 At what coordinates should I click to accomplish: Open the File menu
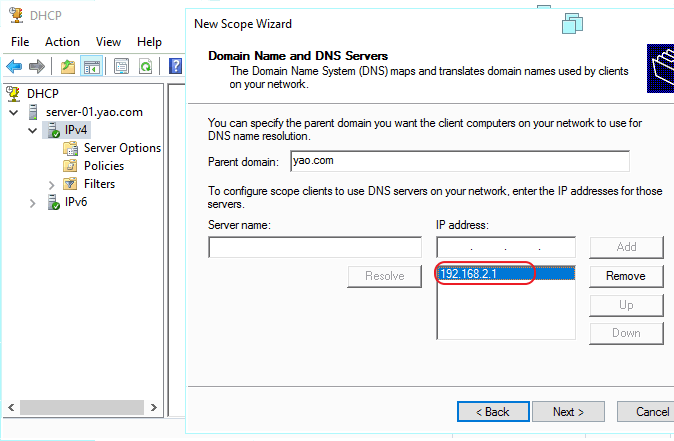20,42
